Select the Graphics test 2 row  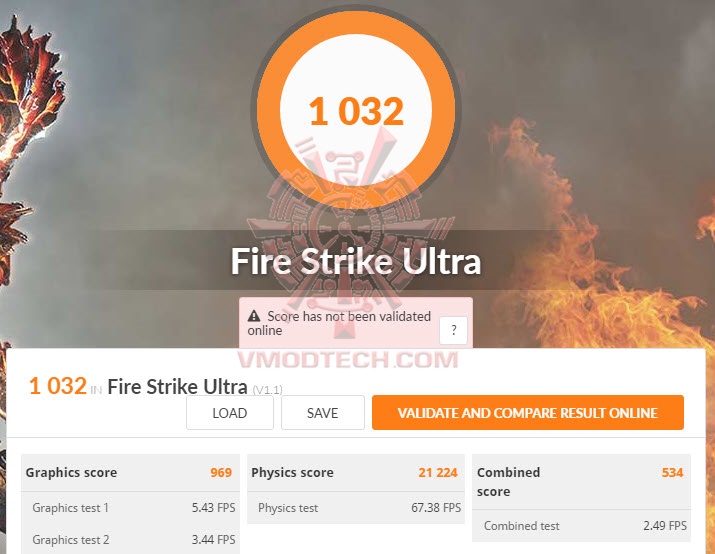pyautogui.click(x=130, y=539)
